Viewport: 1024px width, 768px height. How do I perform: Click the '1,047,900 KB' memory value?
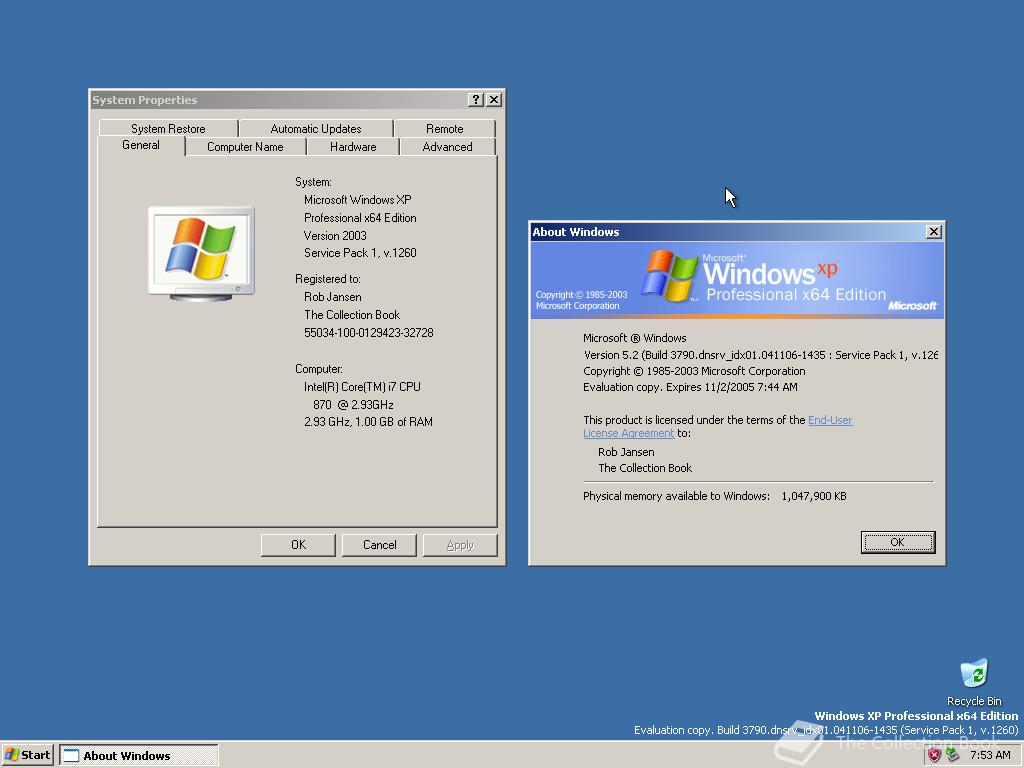pos(814,496)
